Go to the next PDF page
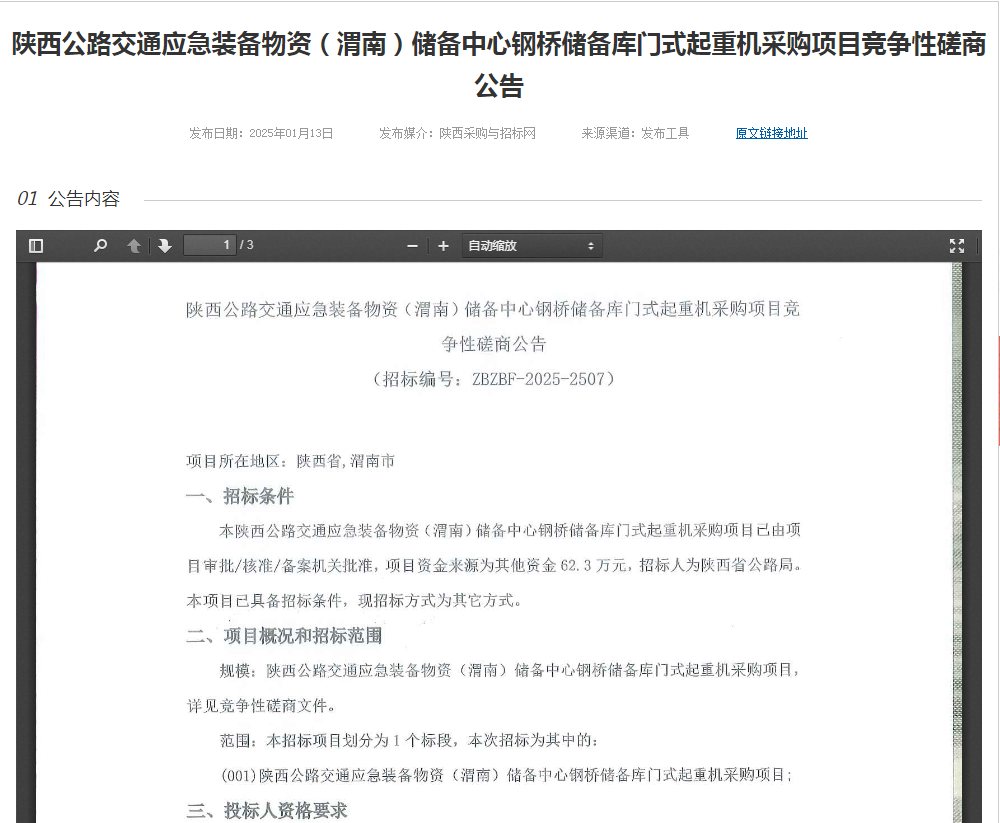1000x823 pixels. 165,246
